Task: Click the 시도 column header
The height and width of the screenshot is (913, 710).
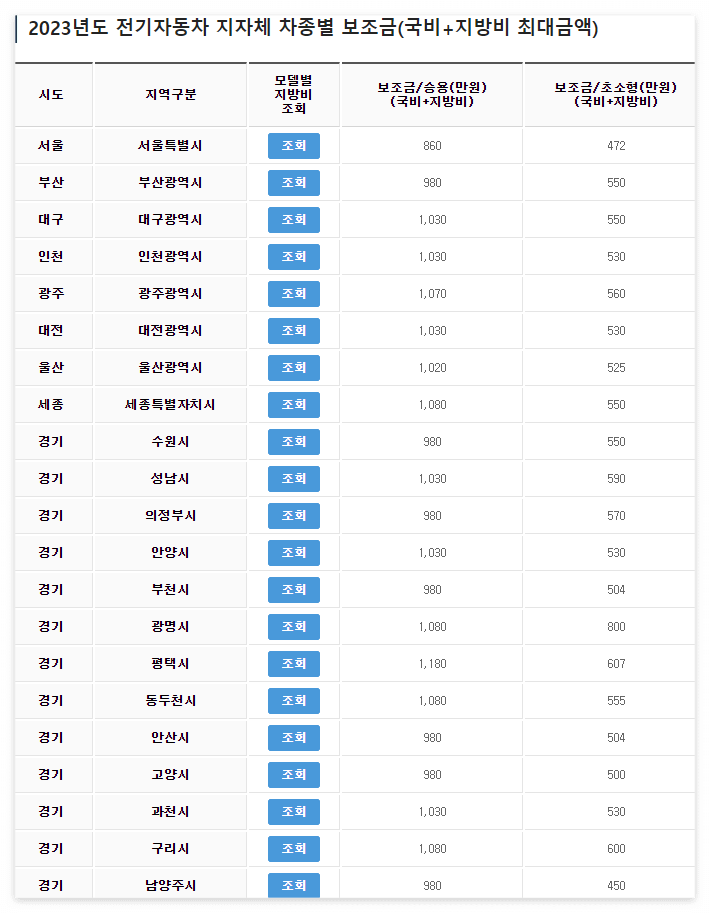Action: coord(53,94)
